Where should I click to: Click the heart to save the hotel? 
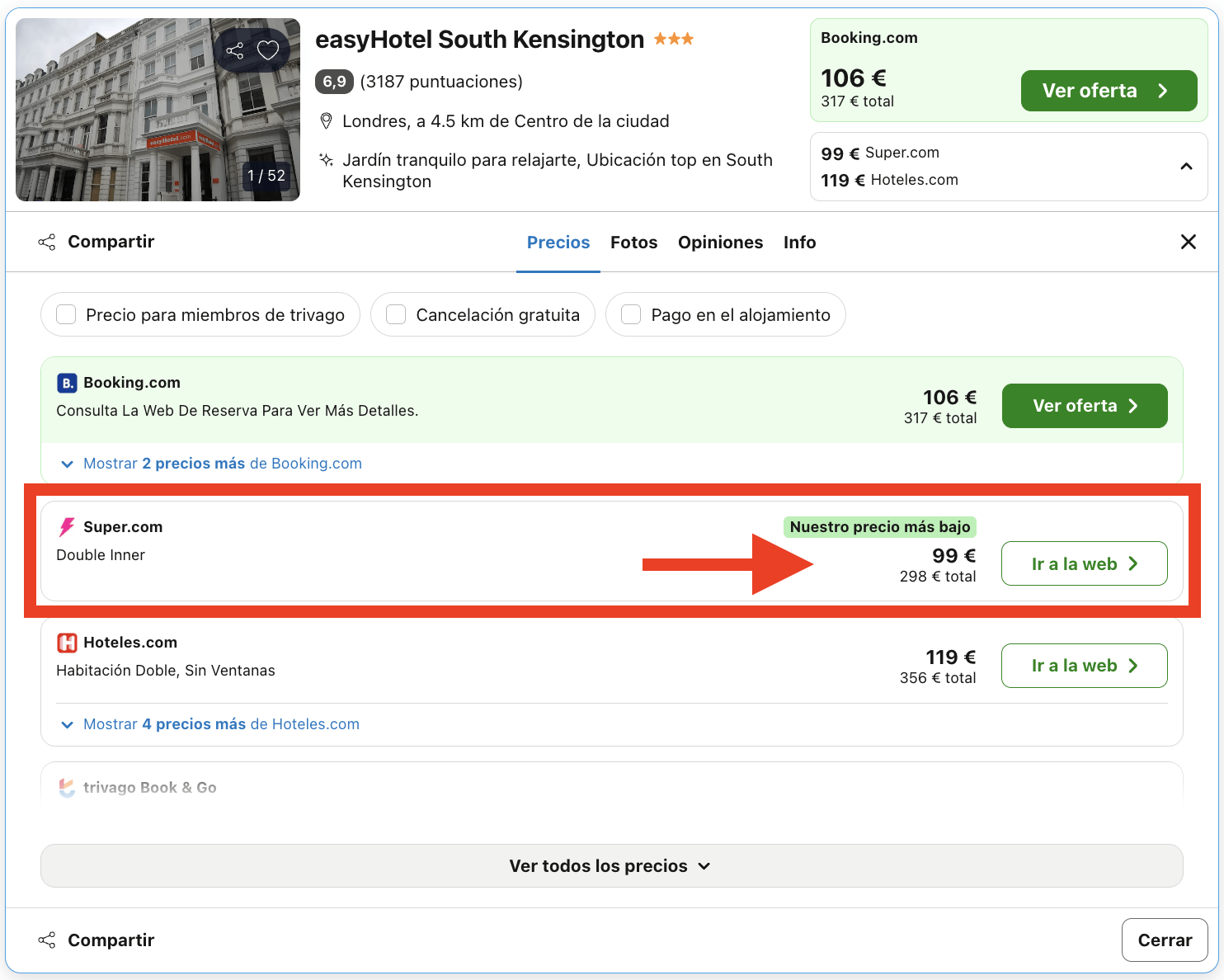point(267,50)
